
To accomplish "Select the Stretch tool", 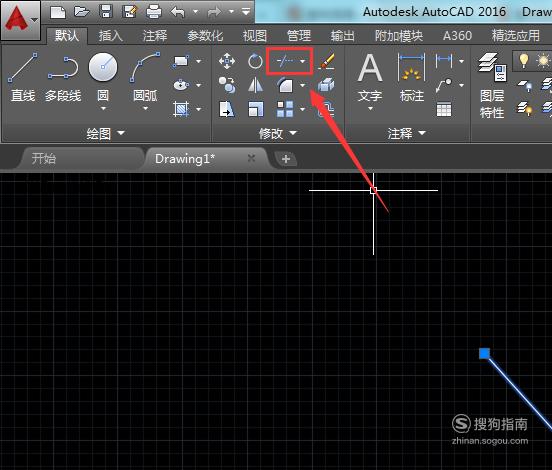I will (227, 109).
